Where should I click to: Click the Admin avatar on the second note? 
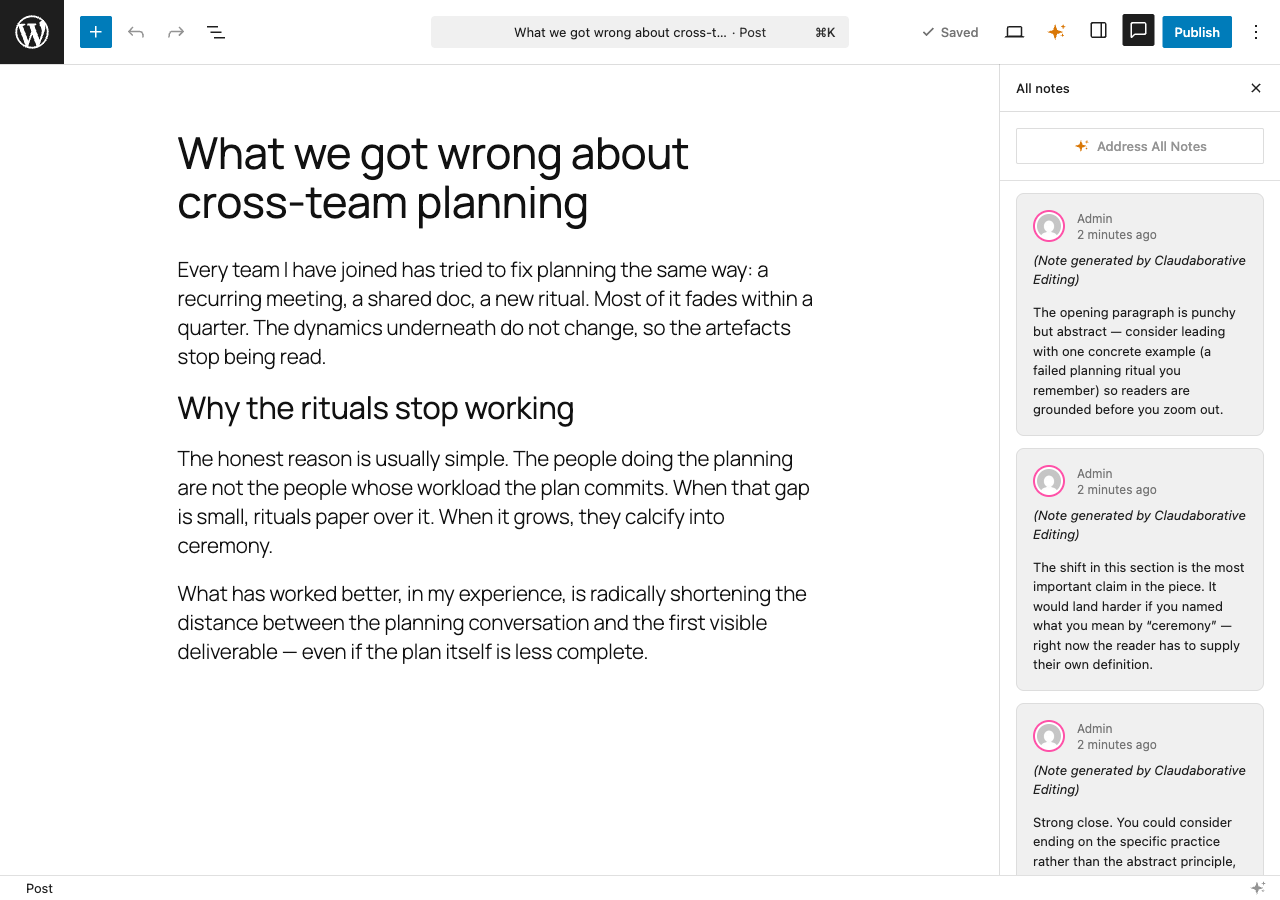click(1049, 481)
